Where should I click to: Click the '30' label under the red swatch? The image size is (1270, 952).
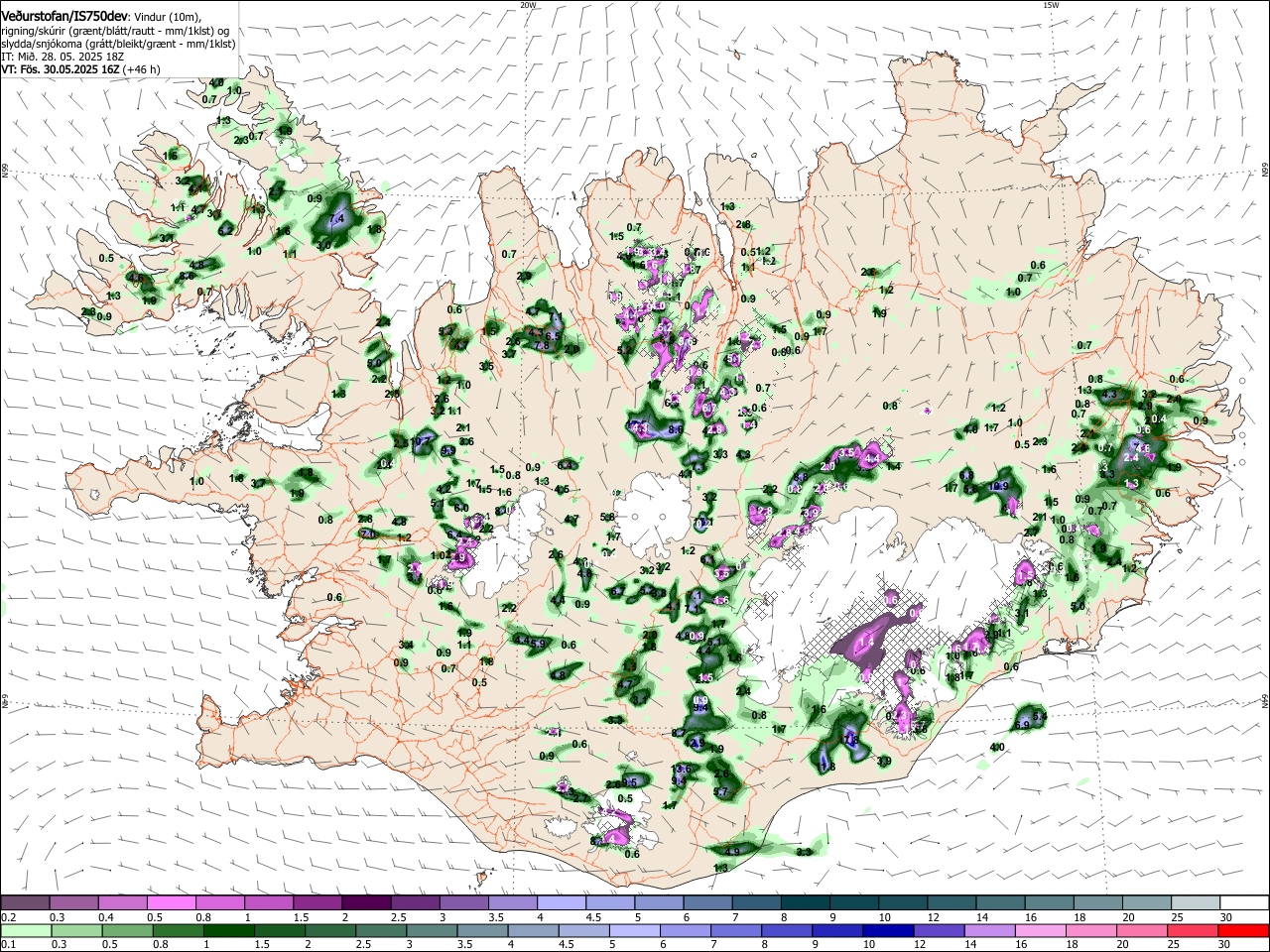1226,944
